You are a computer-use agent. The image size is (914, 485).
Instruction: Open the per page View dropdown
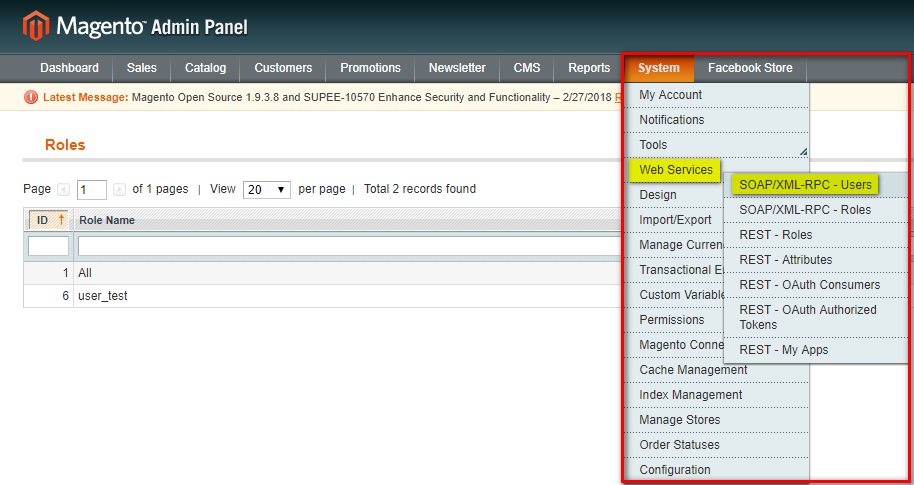click(266, 189)
